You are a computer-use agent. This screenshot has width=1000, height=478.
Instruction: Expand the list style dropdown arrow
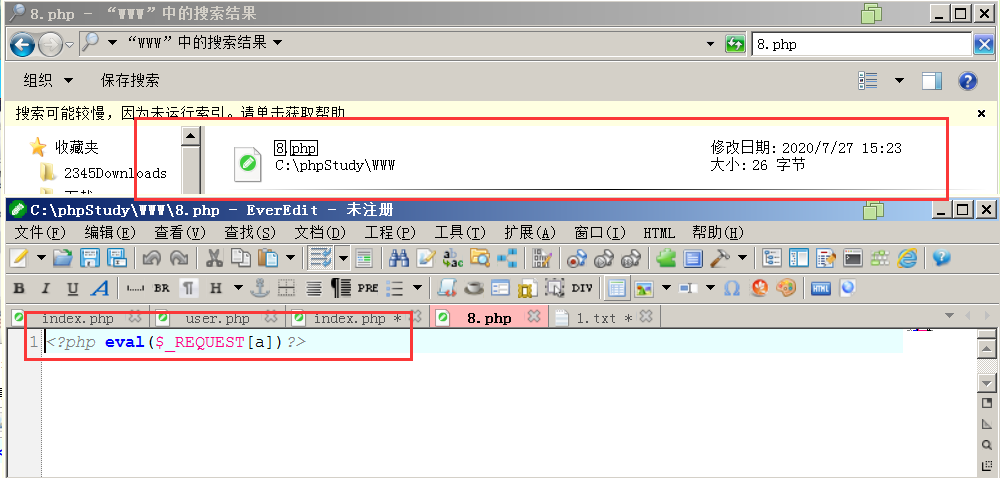(417, 288)
